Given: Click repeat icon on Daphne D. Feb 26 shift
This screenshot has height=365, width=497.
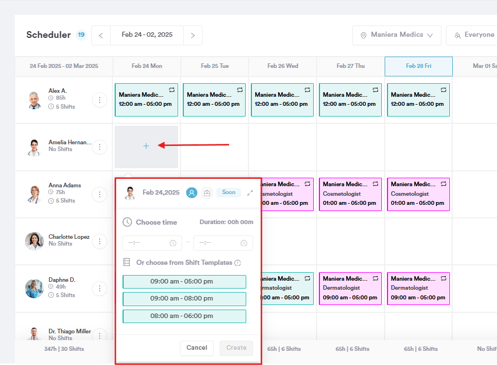Looking at the screenshot, I should click(x=307, y=278).
